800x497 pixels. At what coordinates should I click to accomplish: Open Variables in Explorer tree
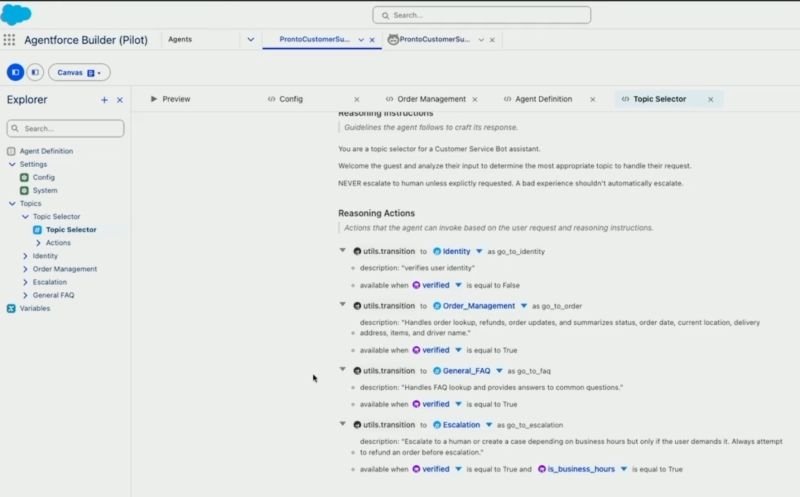pyautogui.click(x=35, y=308)
